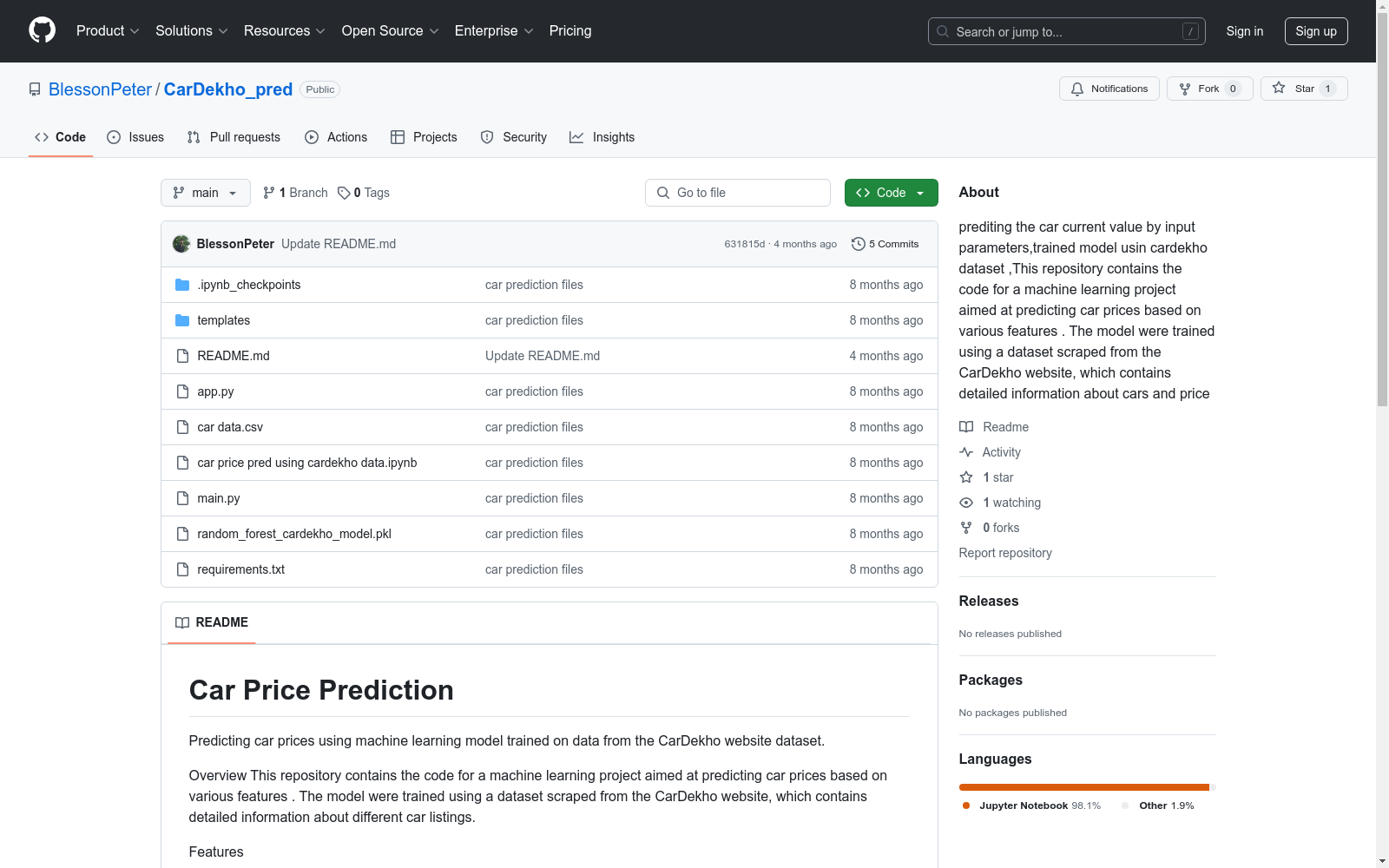This screenshot has height=868, width=1389.
Task: Click the Jupyter Notebook language bar segment
Action: 1084,787
